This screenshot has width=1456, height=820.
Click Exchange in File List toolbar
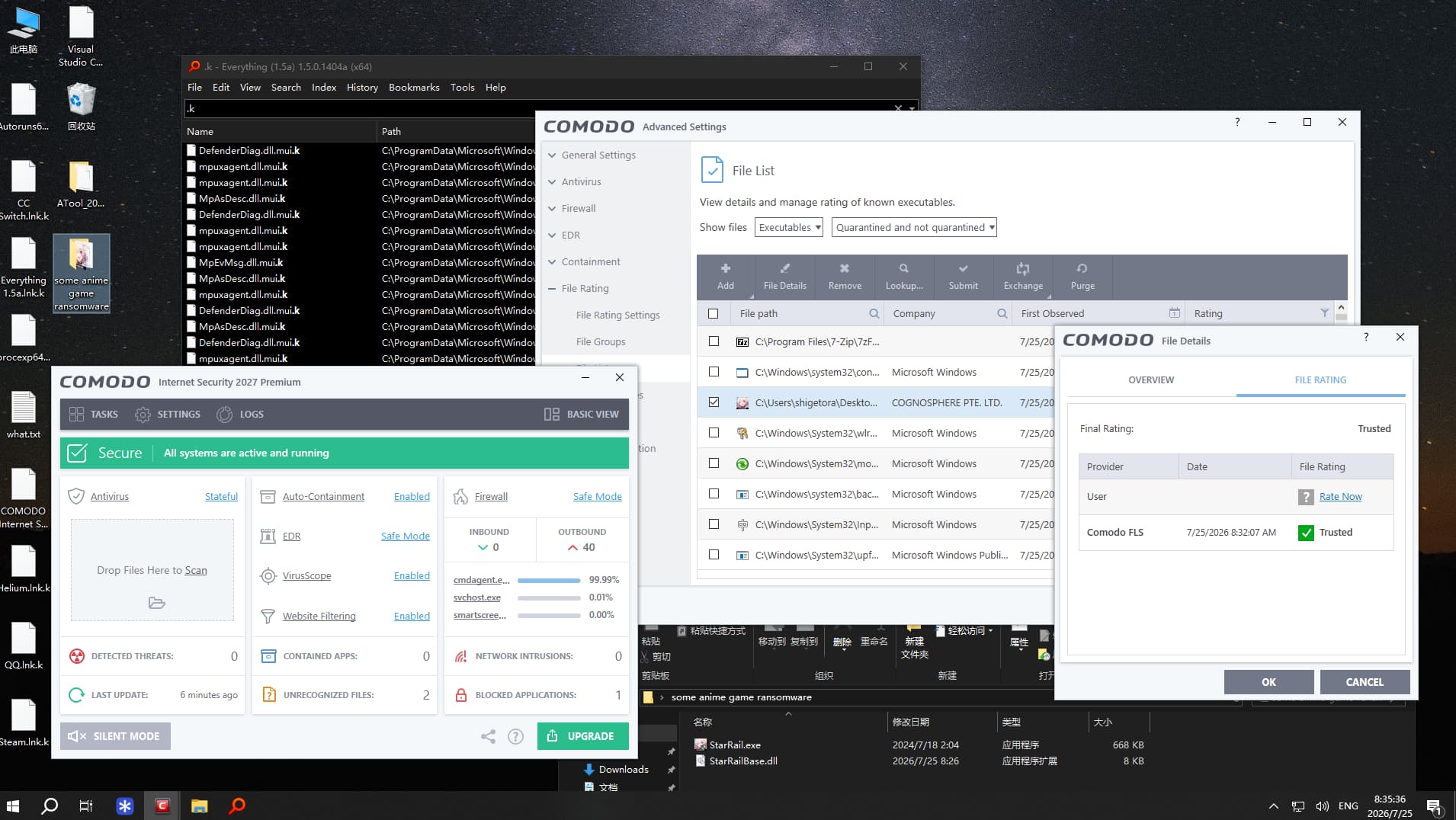click(x=1023, y=277)
